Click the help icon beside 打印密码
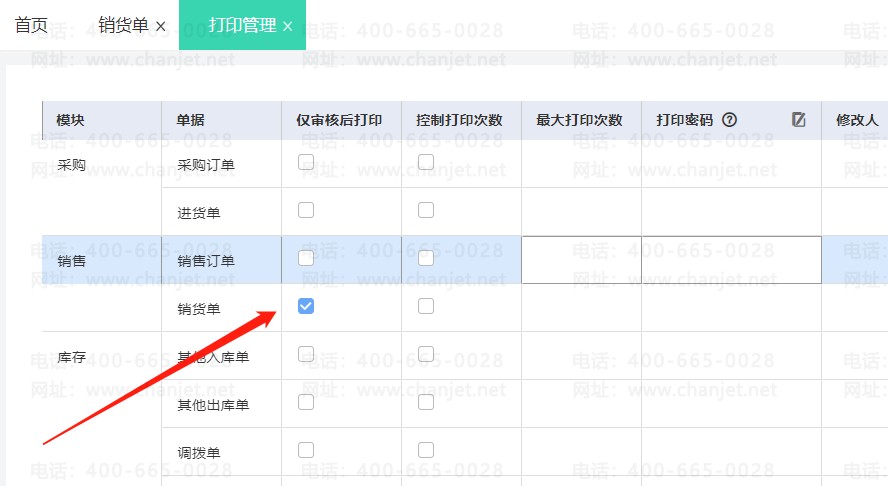The image size is (888, 486). 729,120
